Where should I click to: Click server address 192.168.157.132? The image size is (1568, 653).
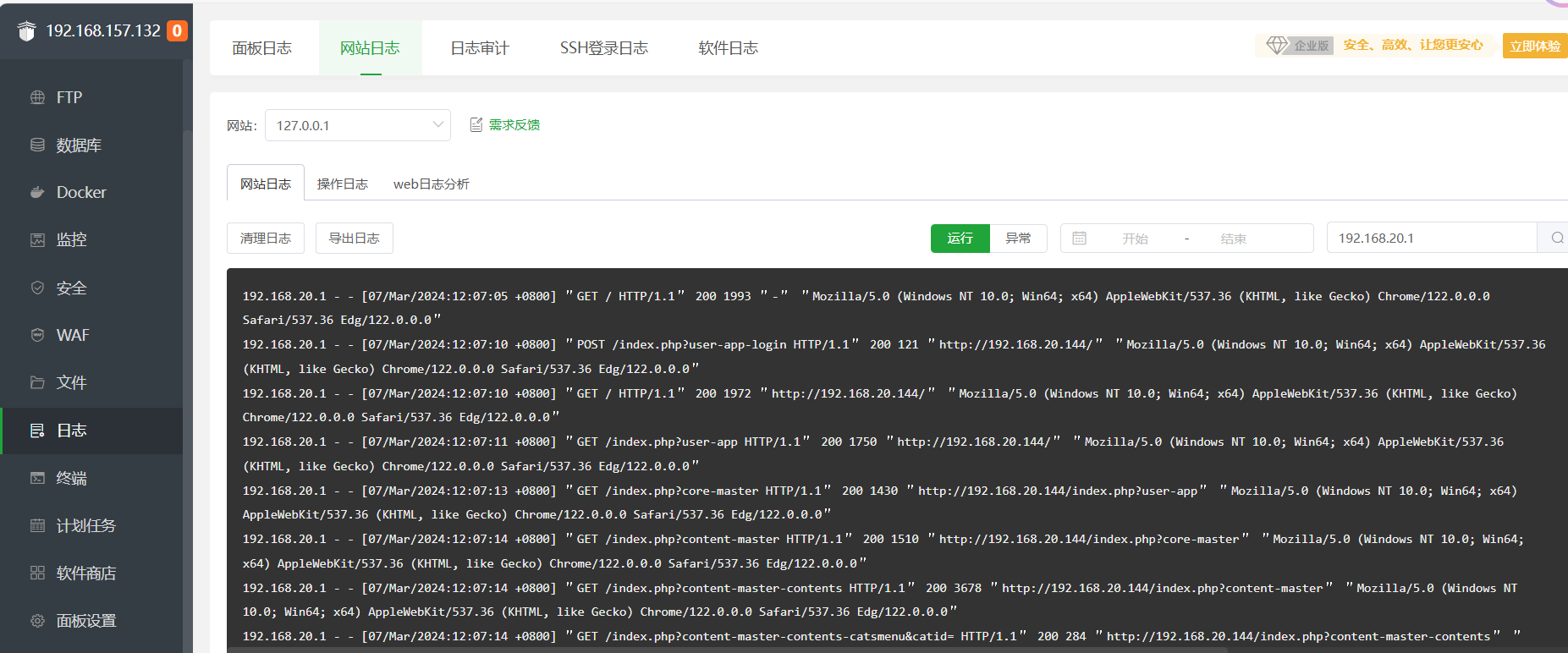coord(103,31)
